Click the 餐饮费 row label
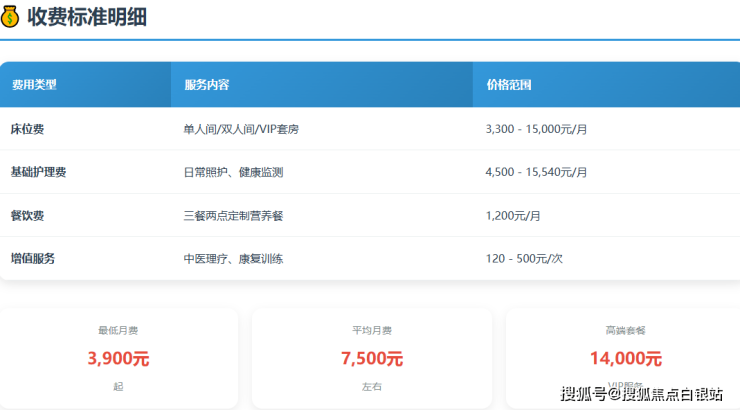The image size is (740, 410). pyautogui.click(x=27, y=215)
